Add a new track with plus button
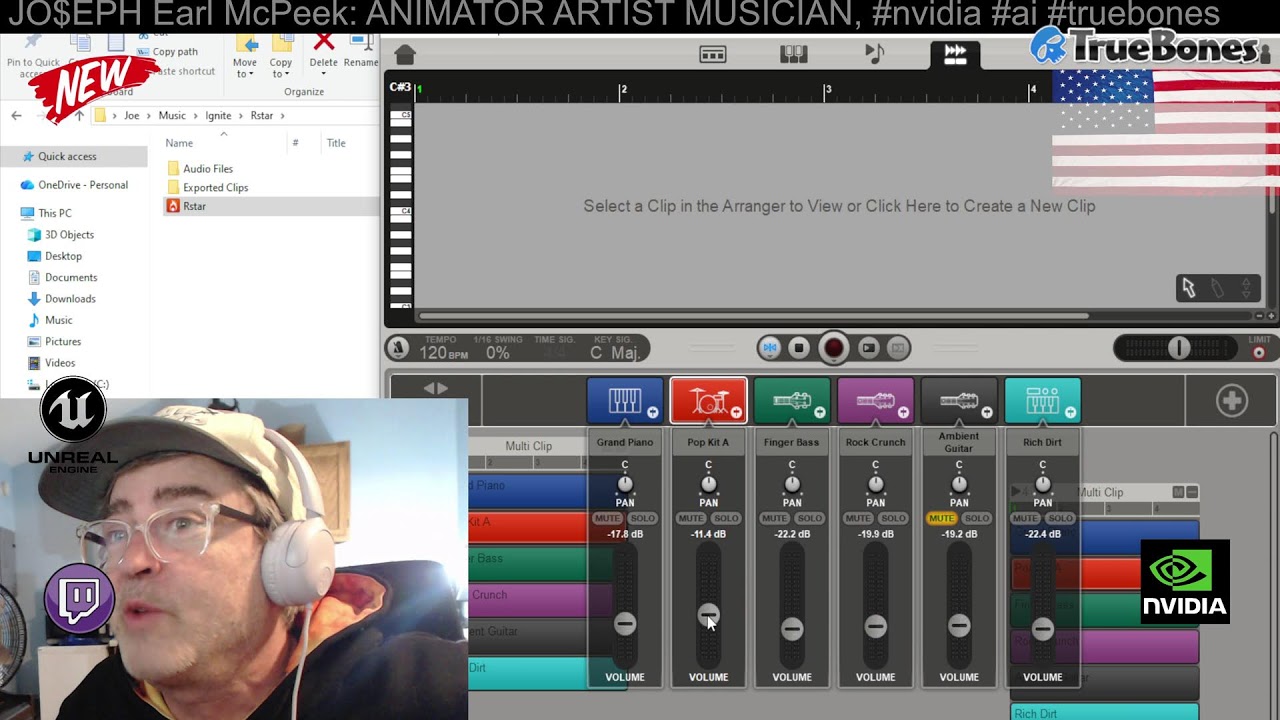 pyautogui.click(x=1231, y=401)
